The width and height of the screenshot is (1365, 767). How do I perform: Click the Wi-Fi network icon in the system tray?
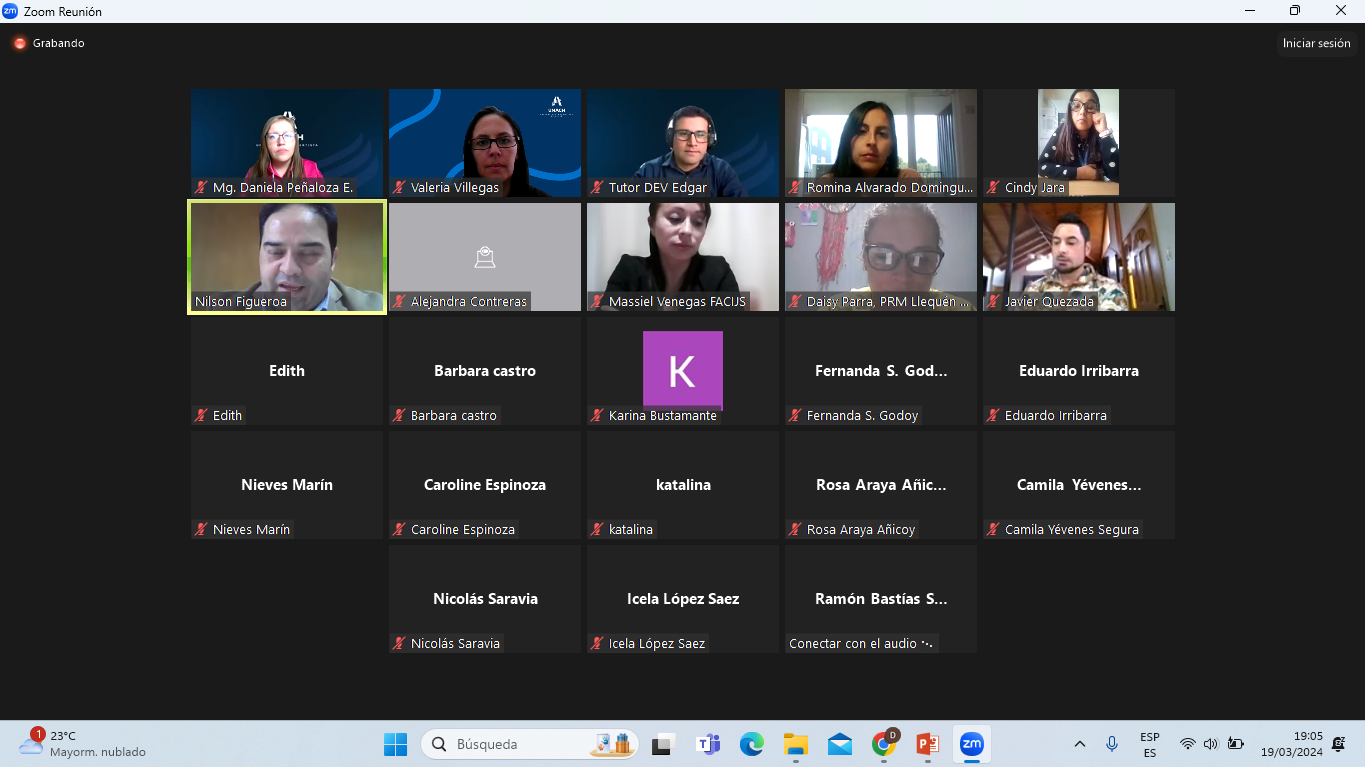click(x=1187, y=744)
